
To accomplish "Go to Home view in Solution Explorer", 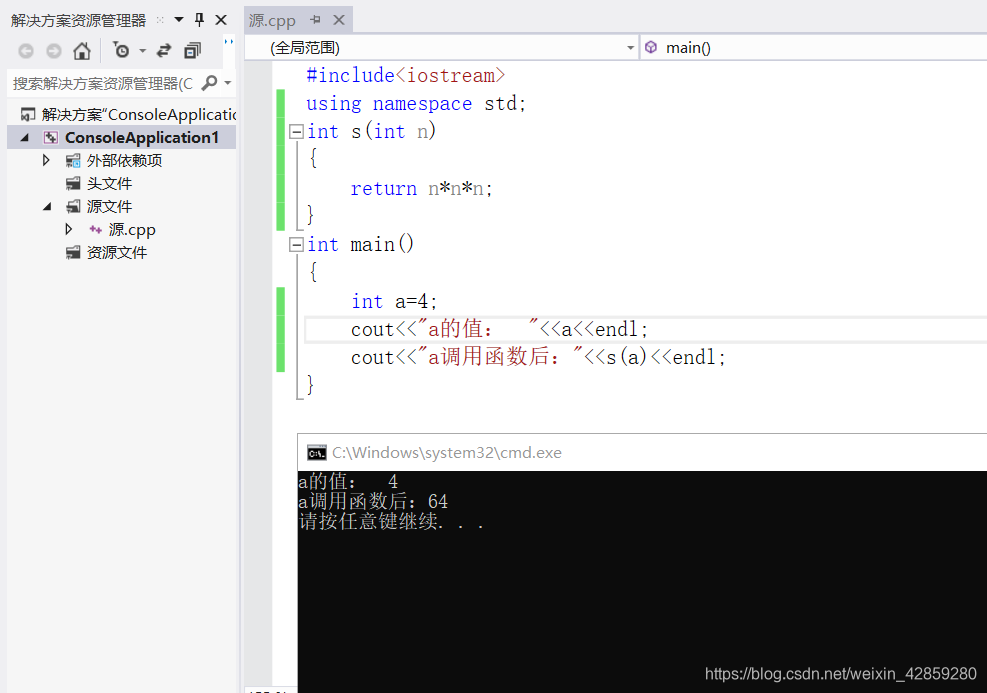I will click(x=82, y=50).
